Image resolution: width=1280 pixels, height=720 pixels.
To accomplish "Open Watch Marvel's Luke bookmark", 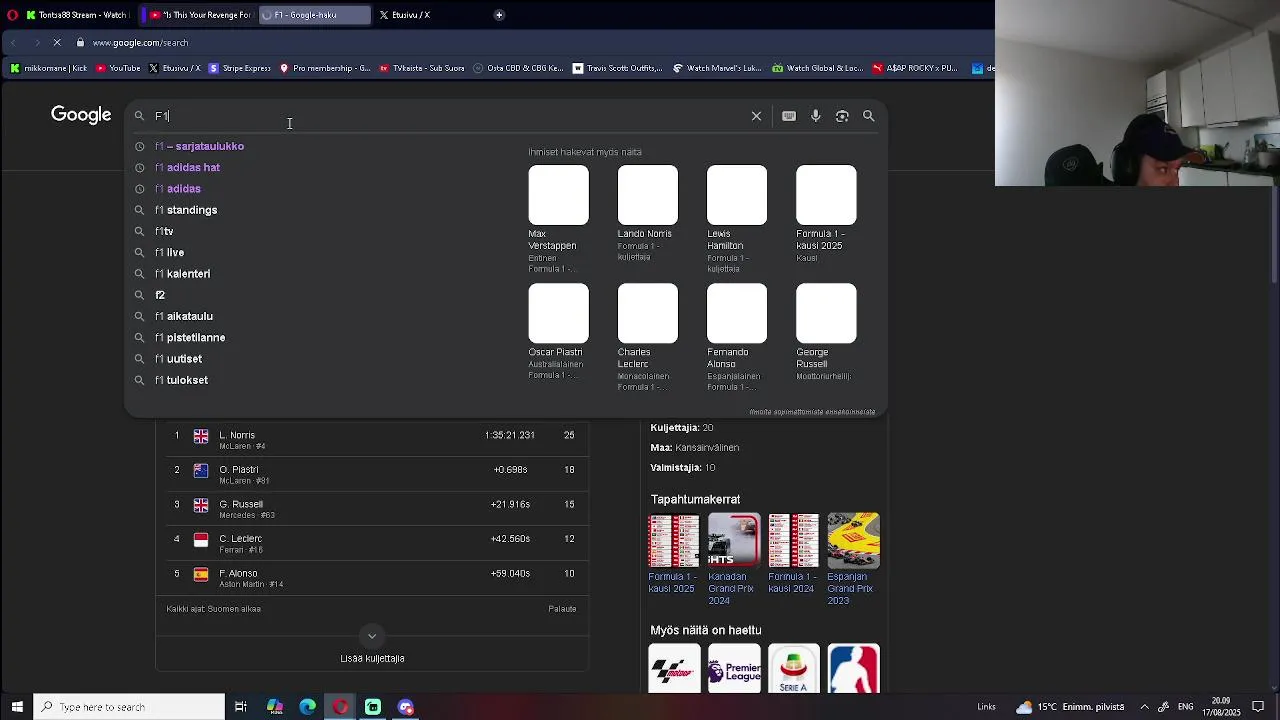I will (x=717, y=68).
